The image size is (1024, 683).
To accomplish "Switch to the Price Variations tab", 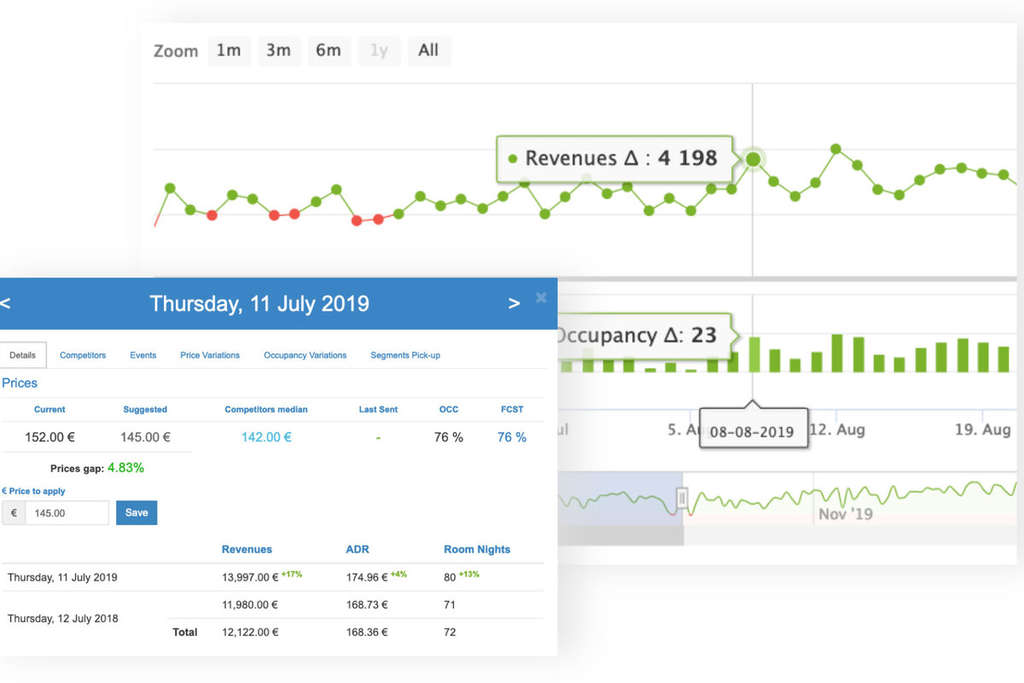I will tap(209, 355).
